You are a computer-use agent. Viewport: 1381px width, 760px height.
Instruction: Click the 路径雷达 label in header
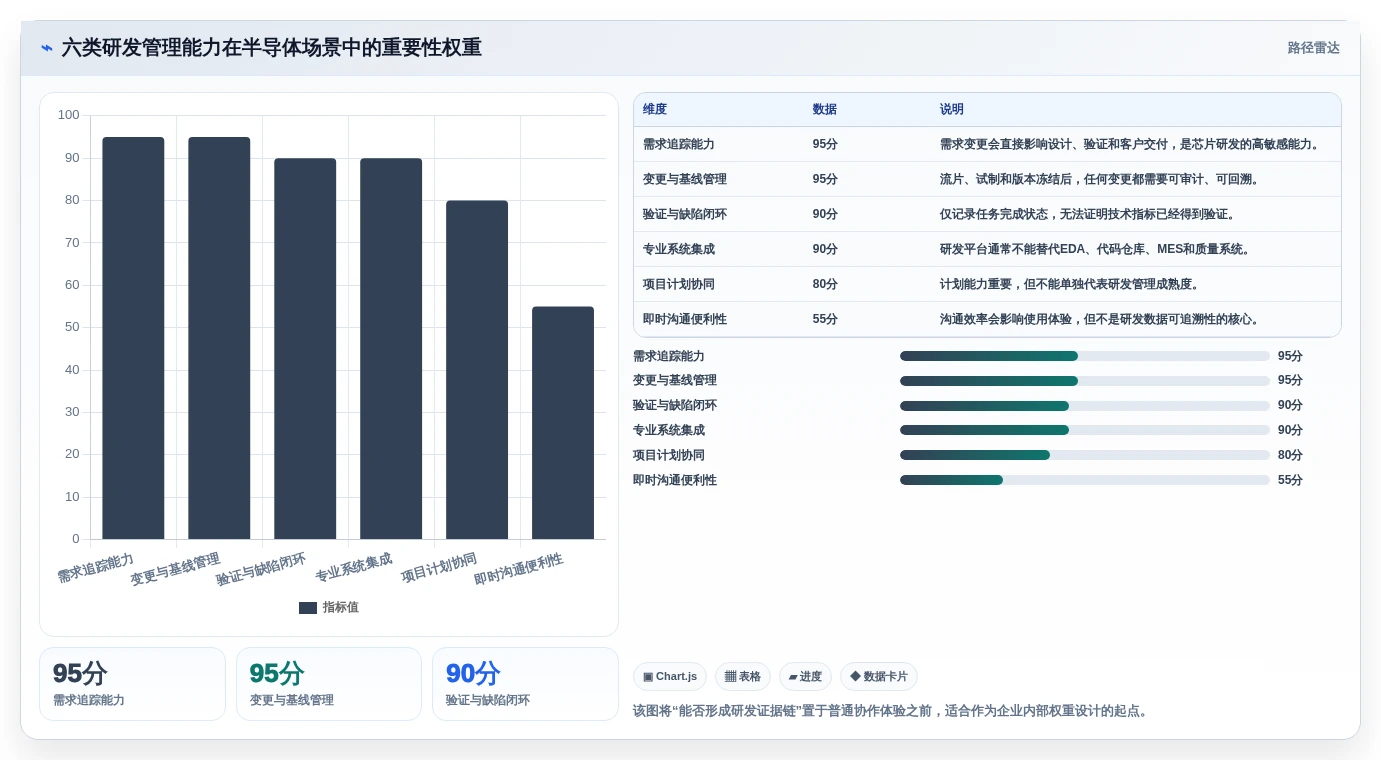(x=1313, y=48)
